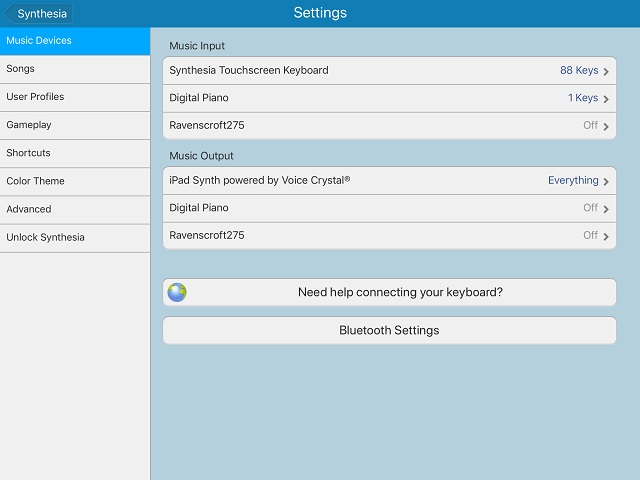Open the Shortcuts section
This screenshot has height=480, width=640.
coord(75,153)
